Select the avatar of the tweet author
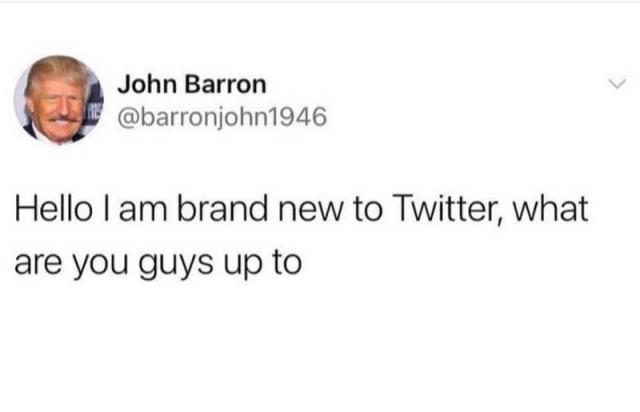640x412 pixels. (58, 100)
